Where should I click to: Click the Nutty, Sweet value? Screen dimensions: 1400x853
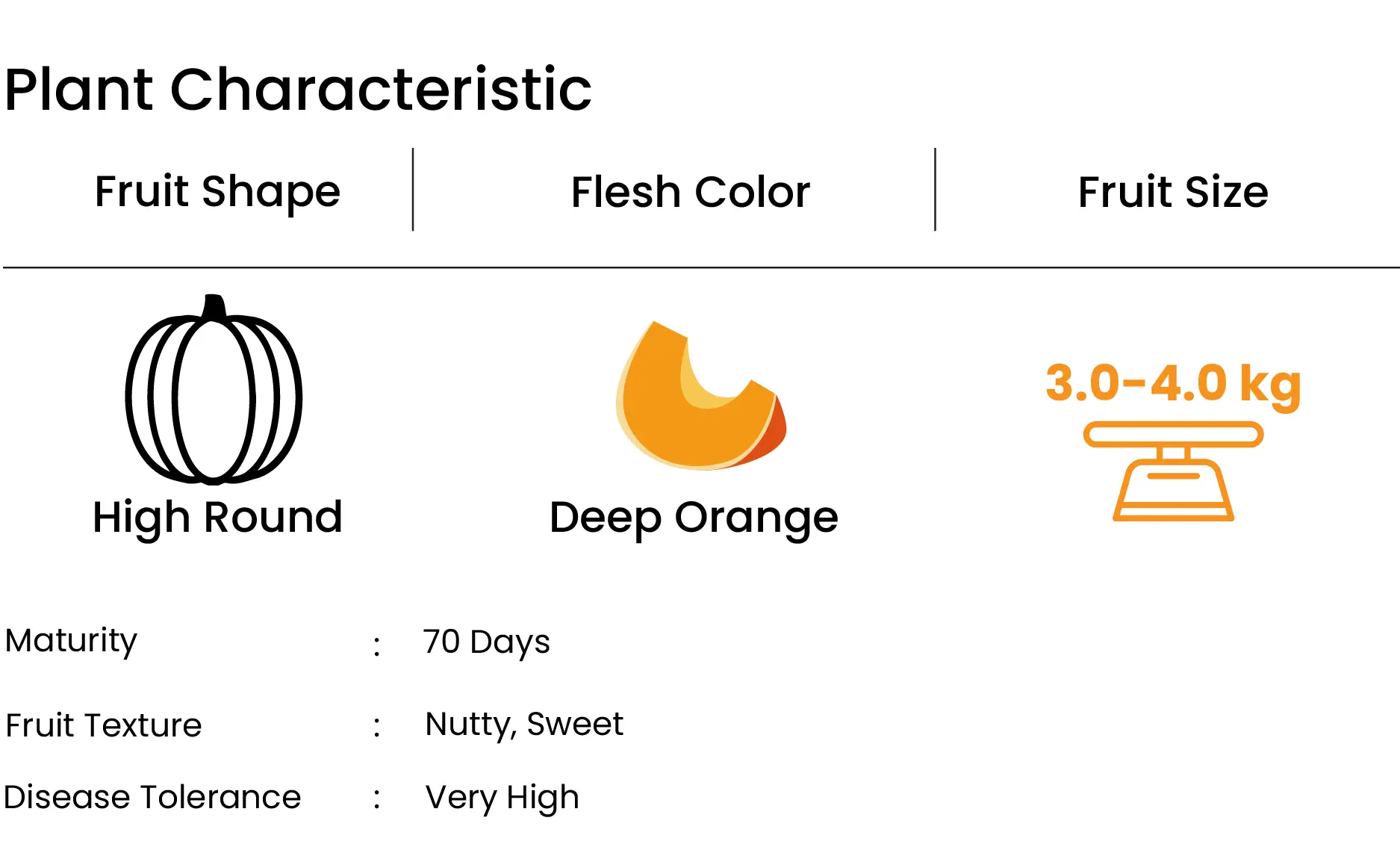coord(524,725)
